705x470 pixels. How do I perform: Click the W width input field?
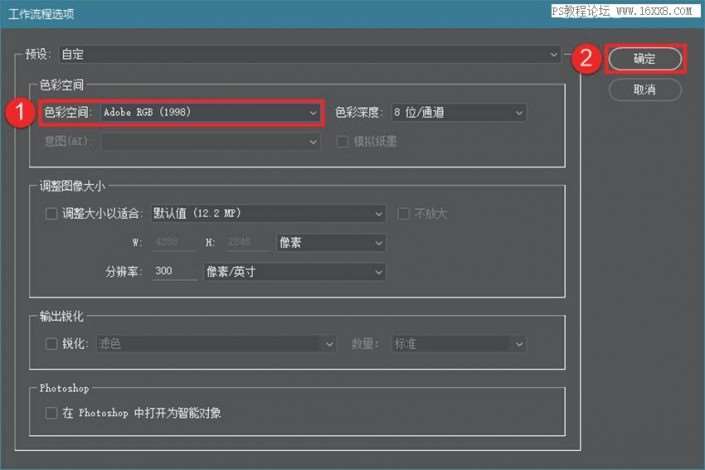click(x=172, y=242)
